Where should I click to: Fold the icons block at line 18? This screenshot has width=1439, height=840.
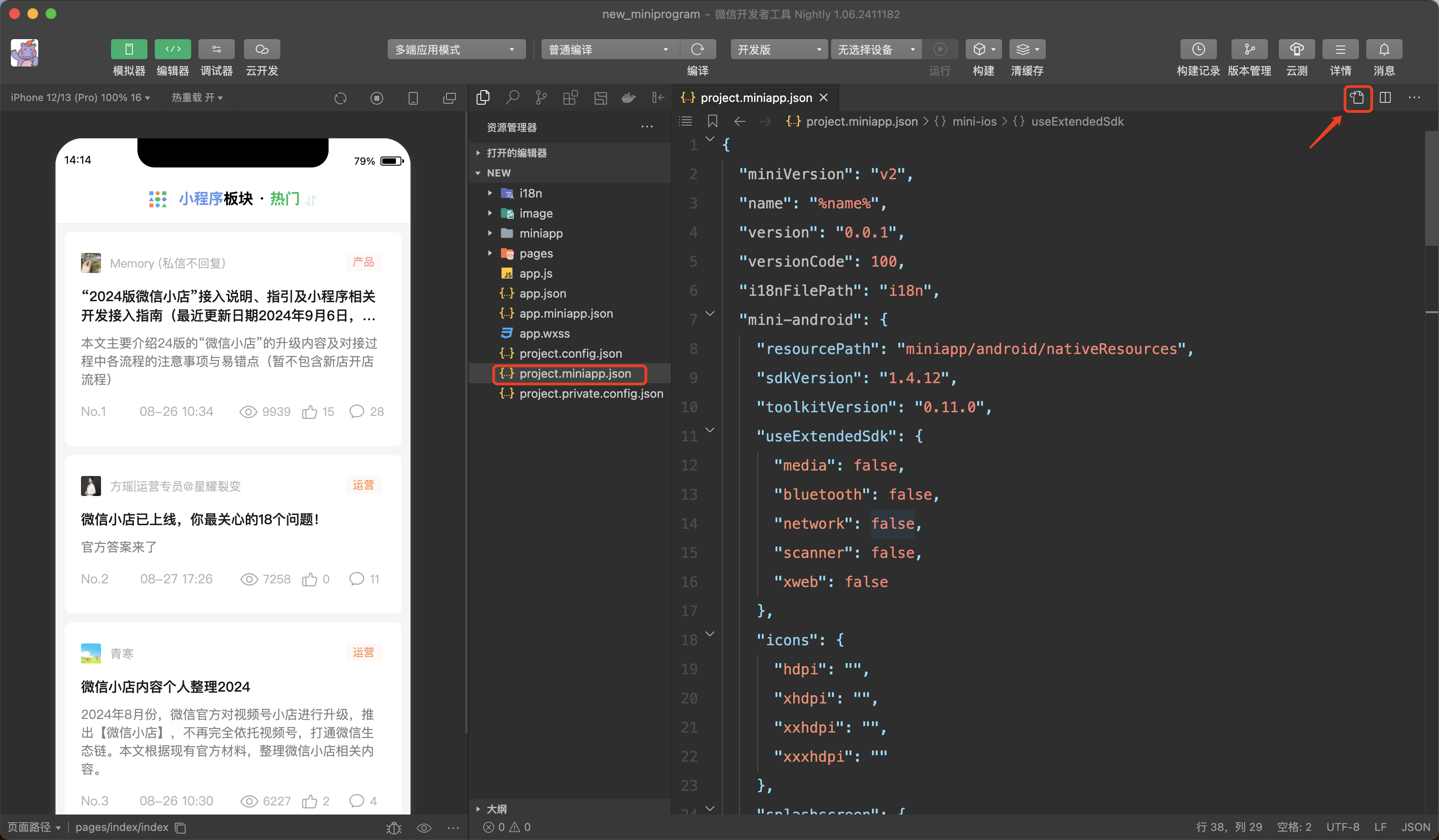(x=710, y=633)
